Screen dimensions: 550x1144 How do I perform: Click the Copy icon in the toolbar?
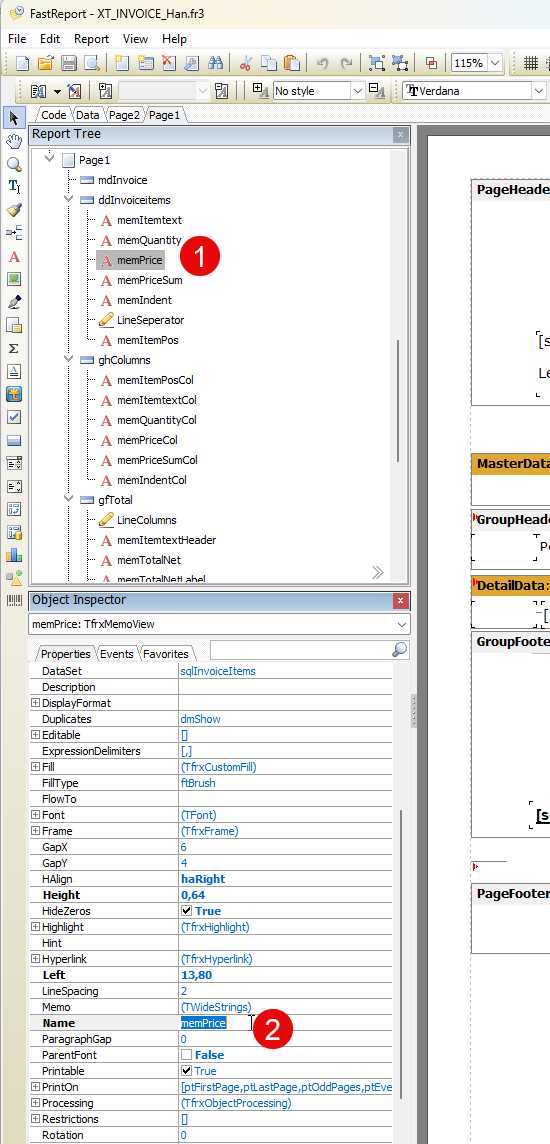coord(269,63)
